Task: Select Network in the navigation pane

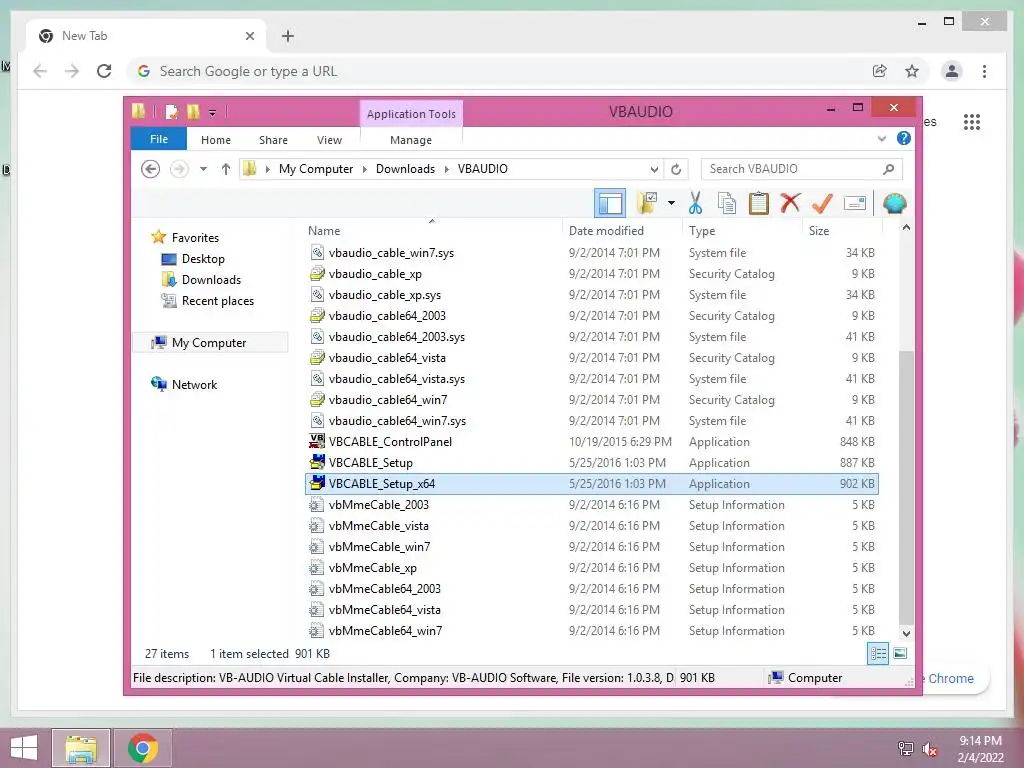Action: point(194,385)
